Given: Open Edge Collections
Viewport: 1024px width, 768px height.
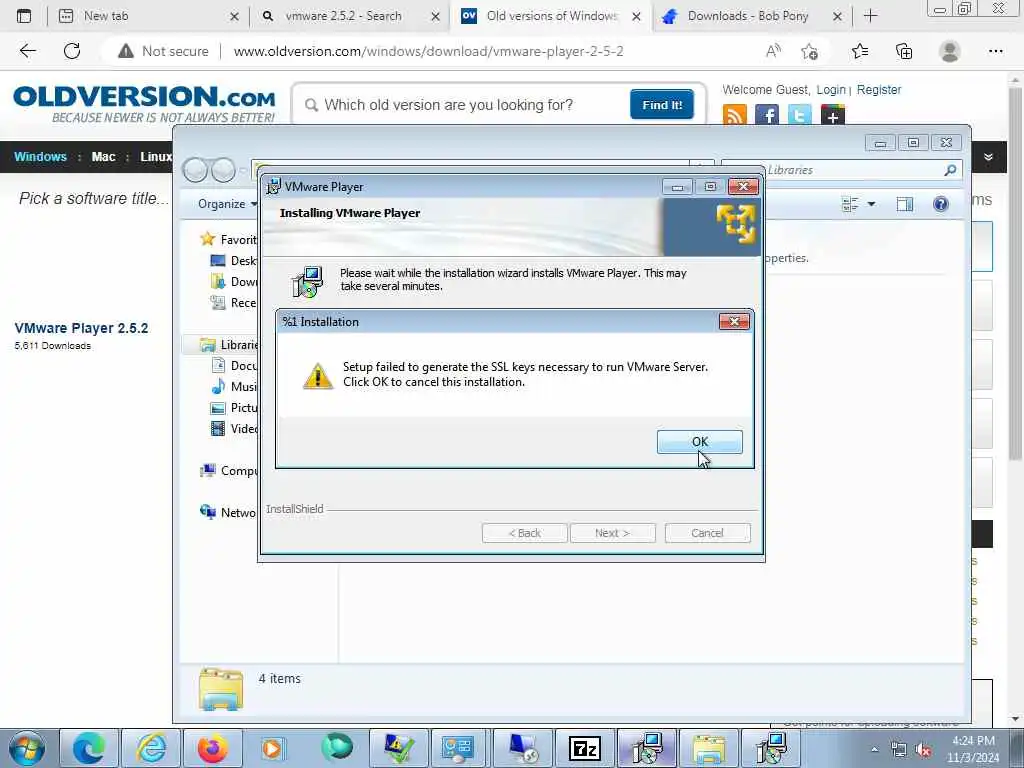Looking at the screenshot, I should [904, 51].
